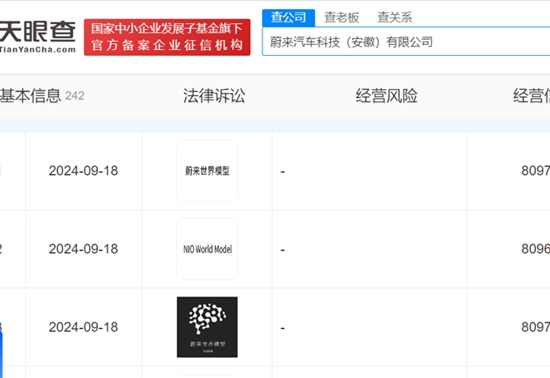Open the NIO World Model trademark image
The width and height of the screenshot is (550, 378).
[207, 249]
